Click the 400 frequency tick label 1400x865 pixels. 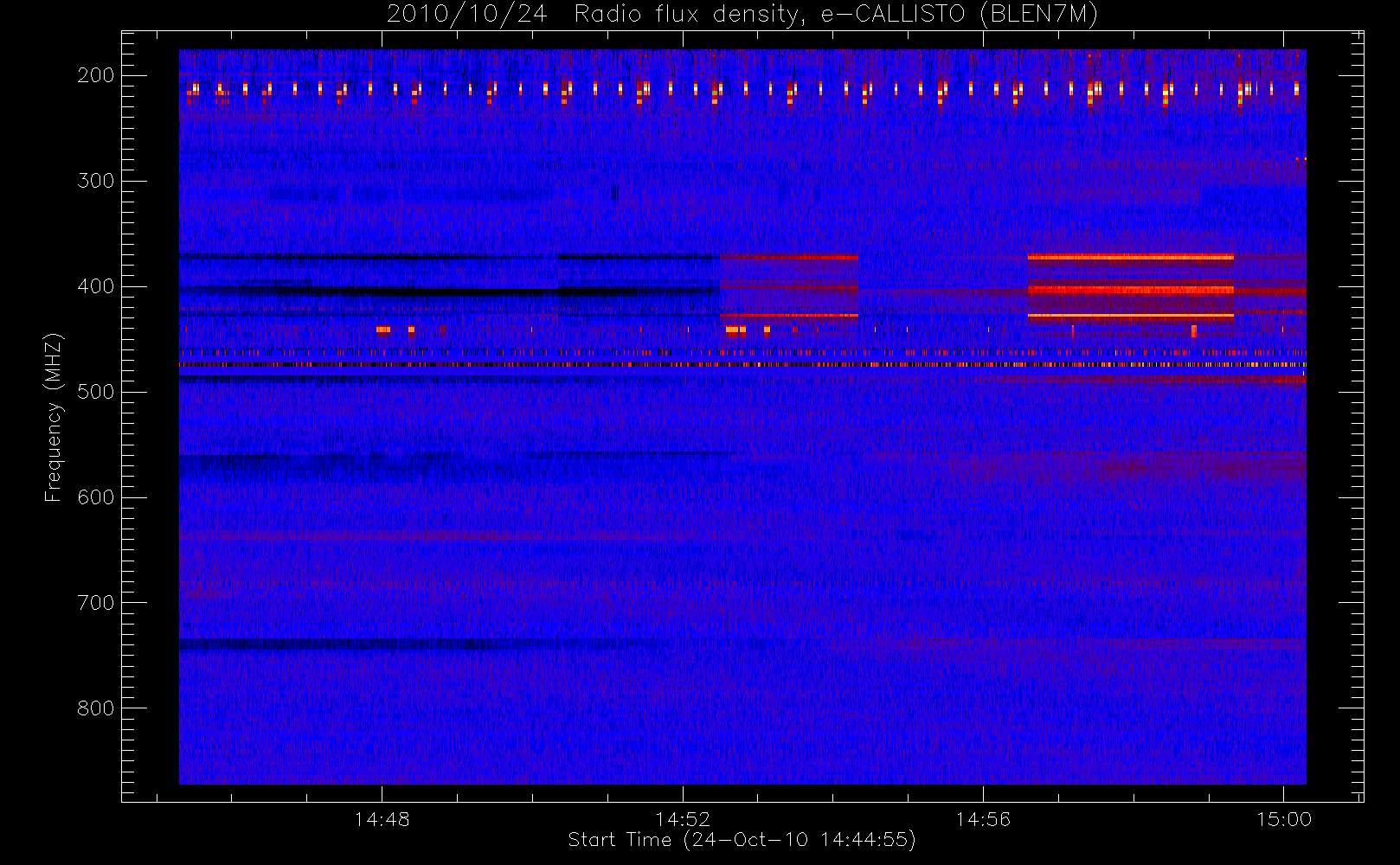coord(95,286)
